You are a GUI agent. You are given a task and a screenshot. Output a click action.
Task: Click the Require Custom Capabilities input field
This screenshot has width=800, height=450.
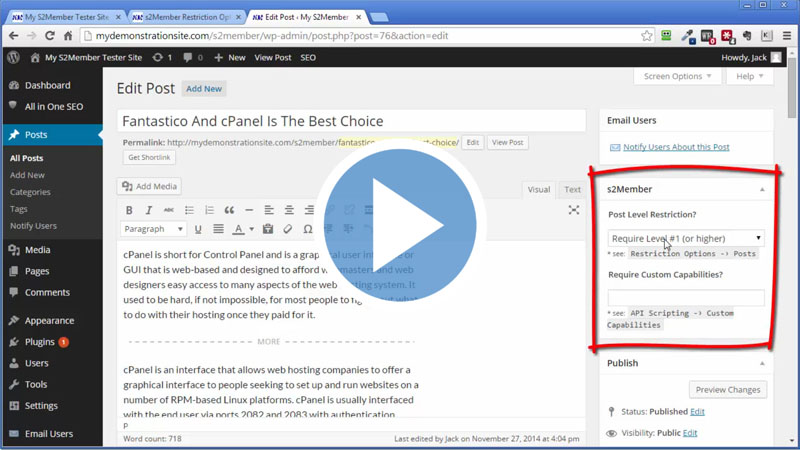click(686, 297)
